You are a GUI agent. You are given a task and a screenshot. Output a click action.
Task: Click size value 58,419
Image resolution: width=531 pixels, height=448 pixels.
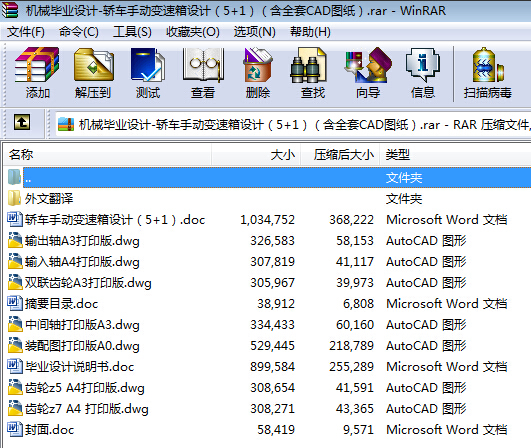point(276,430)
